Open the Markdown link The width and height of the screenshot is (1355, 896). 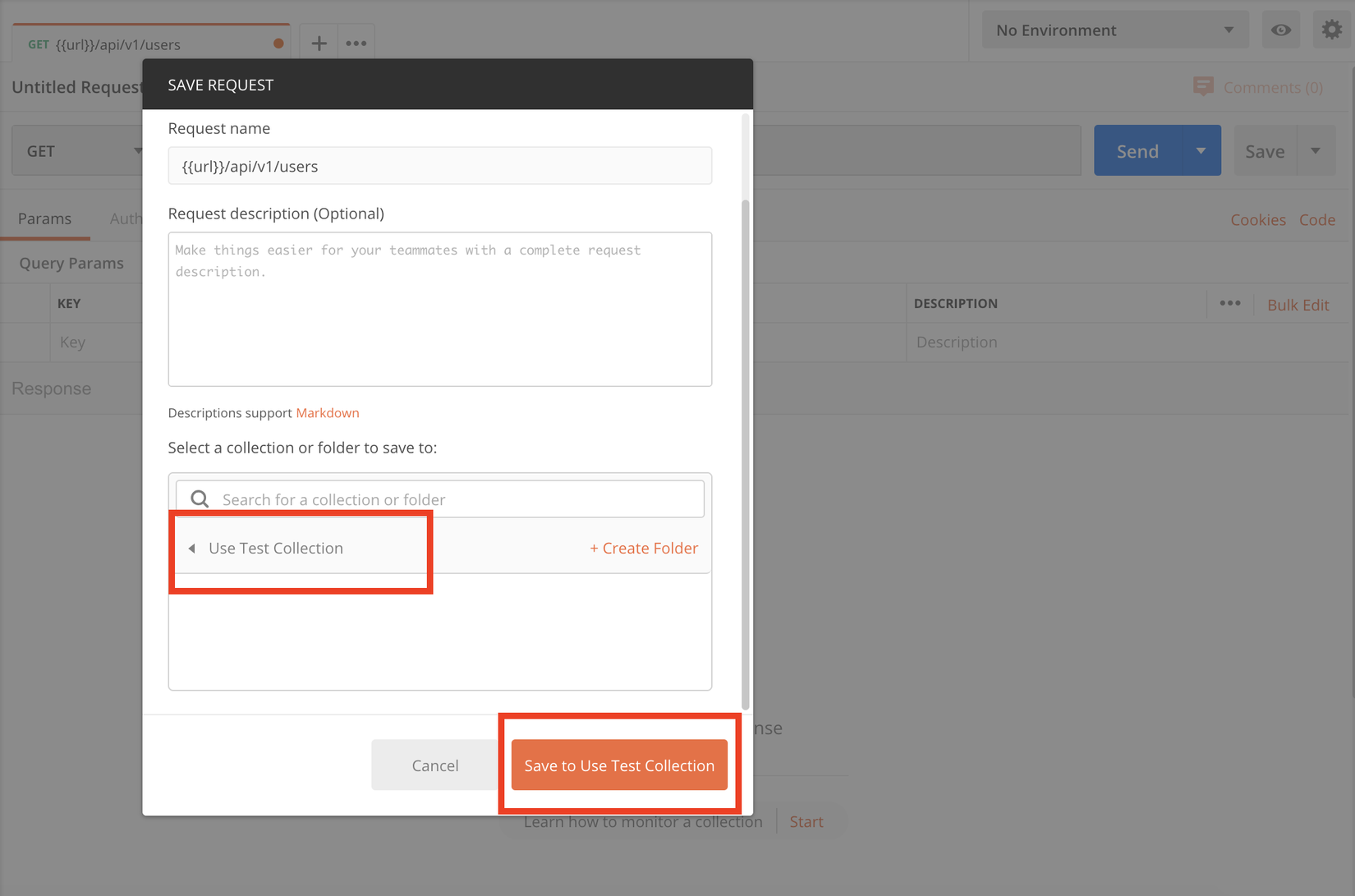328,413
